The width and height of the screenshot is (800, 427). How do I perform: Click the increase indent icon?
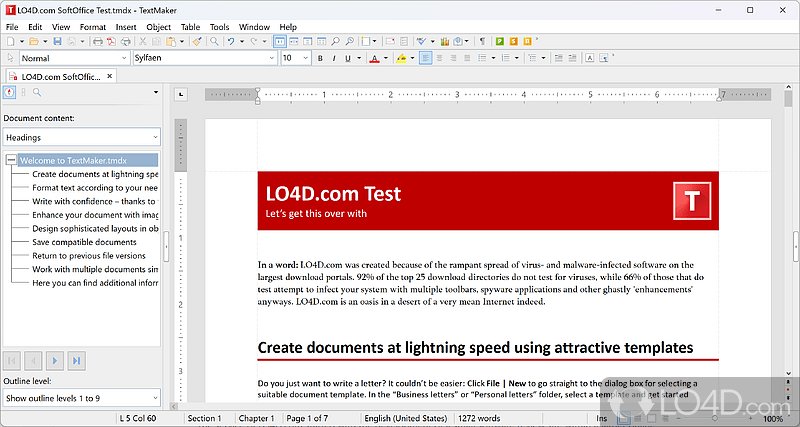572,58
